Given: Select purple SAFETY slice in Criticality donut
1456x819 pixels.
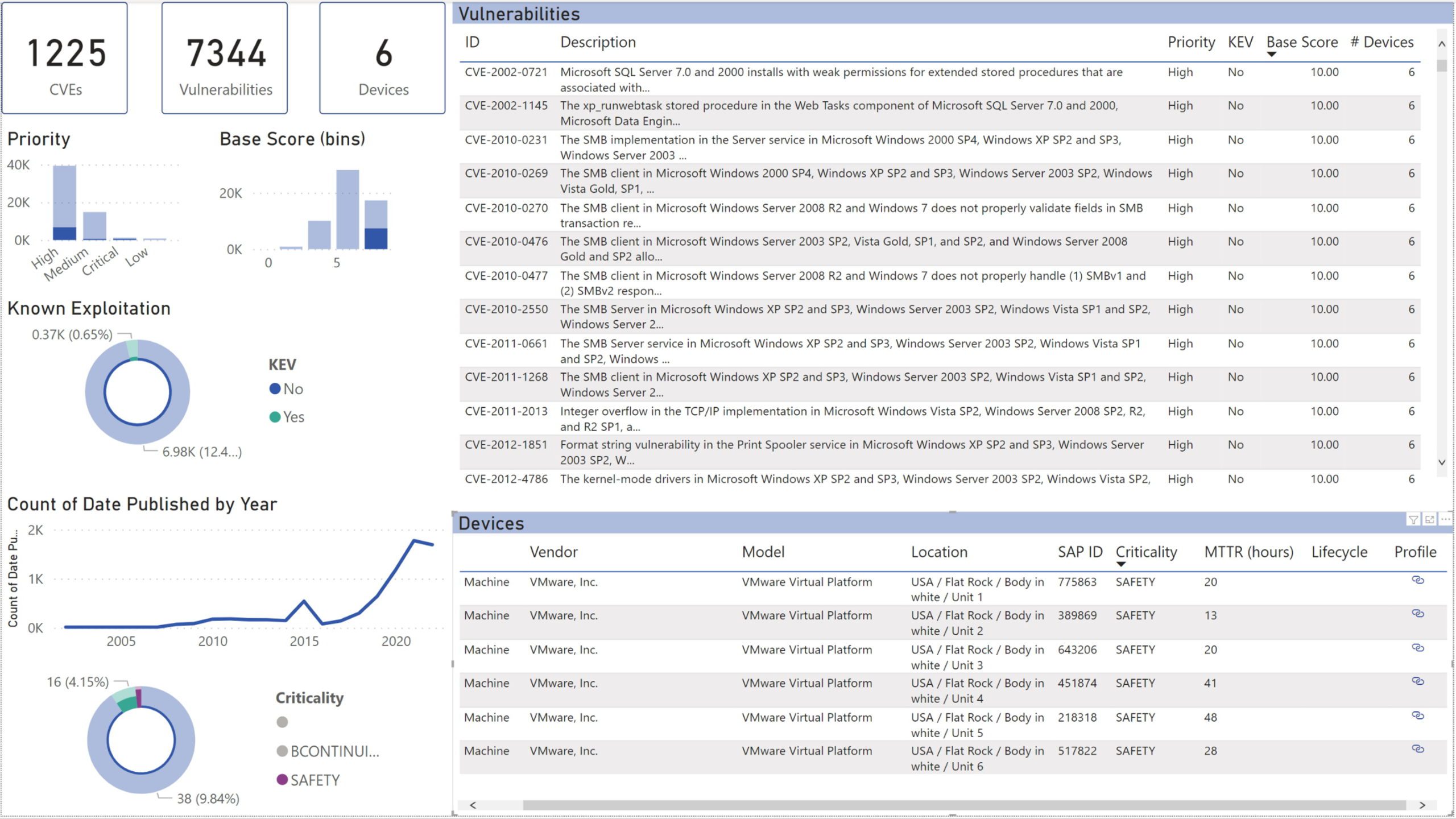Looking at the screenshot, I should coord(138,697).
